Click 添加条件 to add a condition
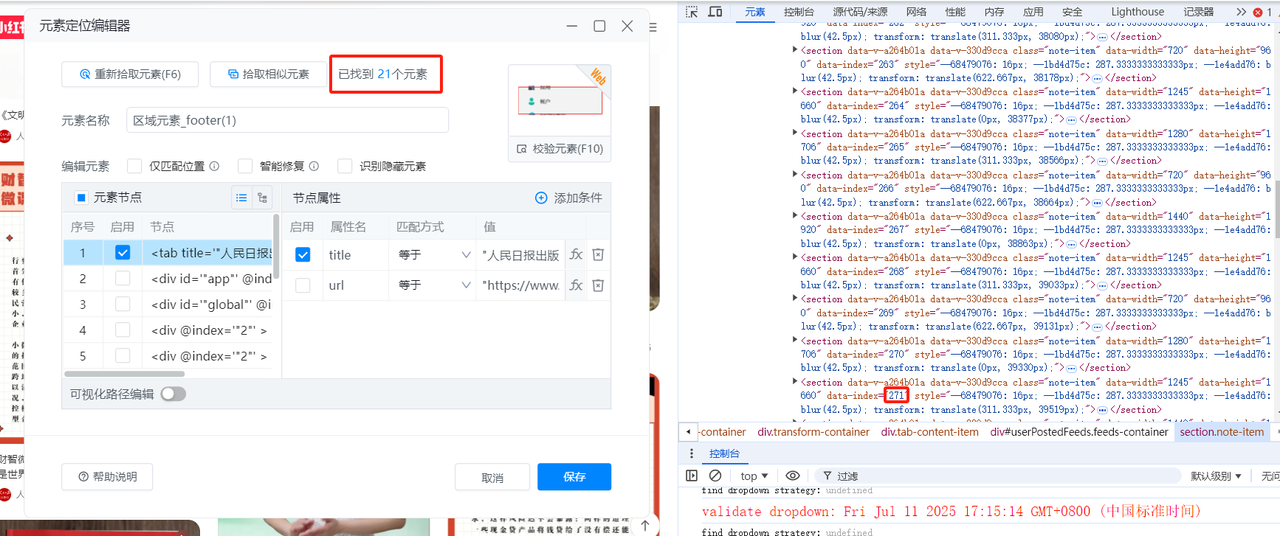This screenshot has width=1280, height=536. (x=569, y=198)
